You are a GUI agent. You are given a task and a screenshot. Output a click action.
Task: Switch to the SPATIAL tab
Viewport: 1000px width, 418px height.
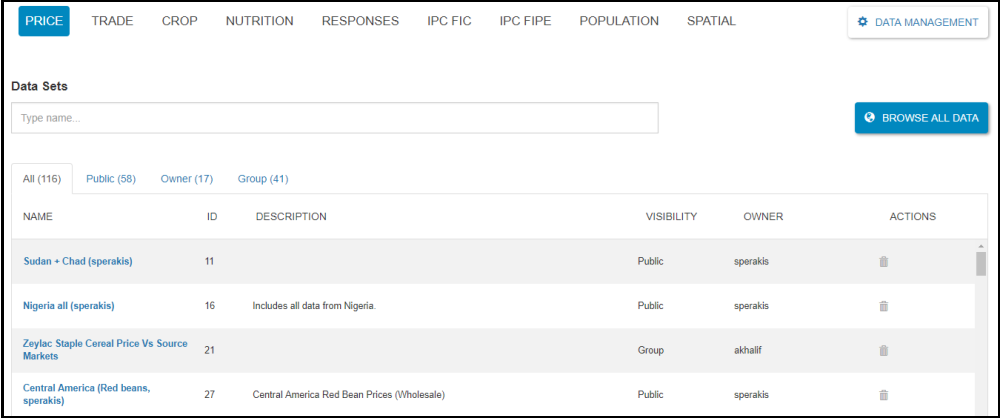[711, 21]
